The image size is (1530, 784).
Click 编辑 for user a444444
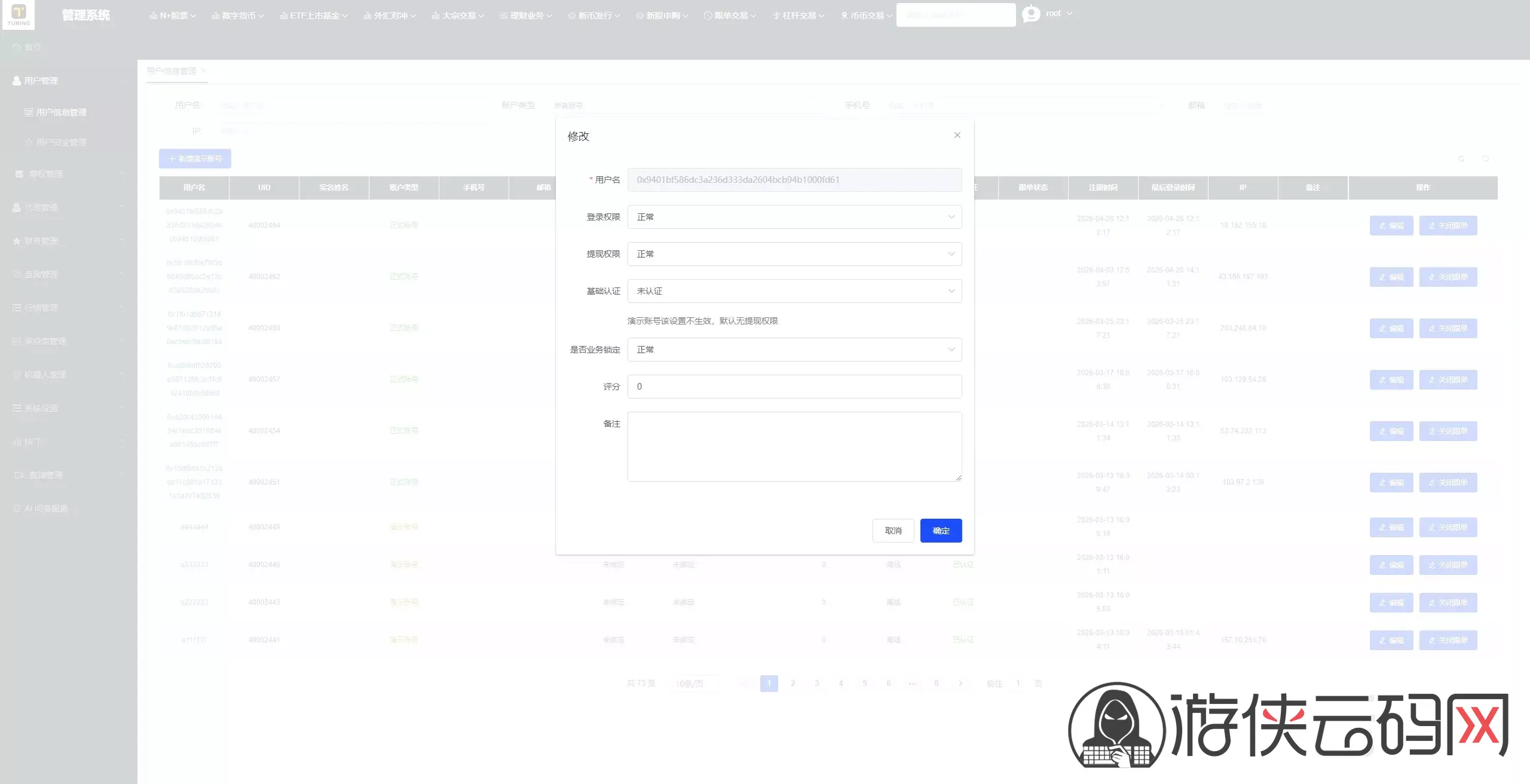click(x=1391, y=527)
